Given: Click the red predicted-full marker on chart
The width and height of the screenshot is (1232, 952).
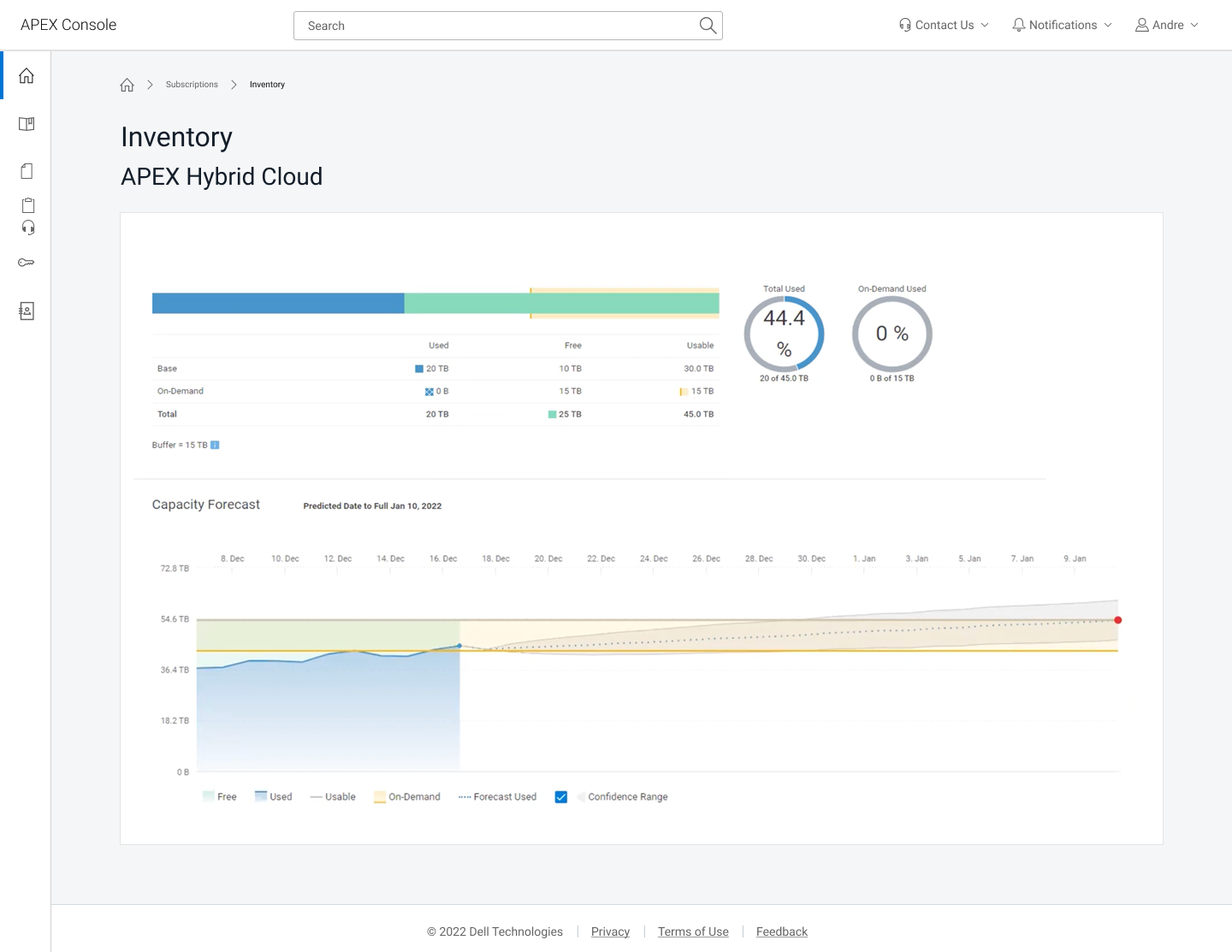Looking at the screenshot, I should pyautogui.click(x=1118, y=620).
